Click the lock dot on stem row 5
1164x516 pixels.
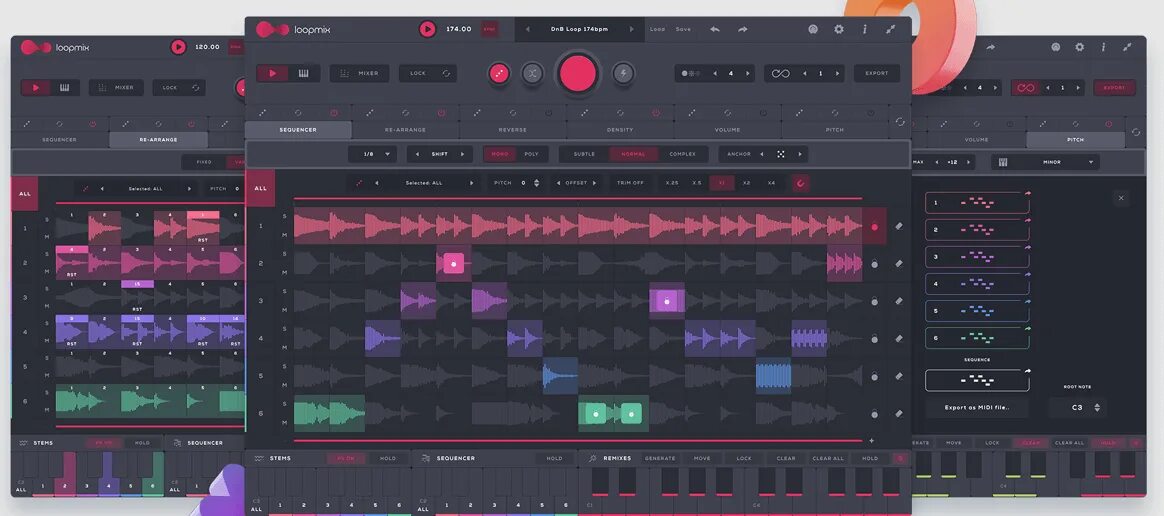pos(874,376)
